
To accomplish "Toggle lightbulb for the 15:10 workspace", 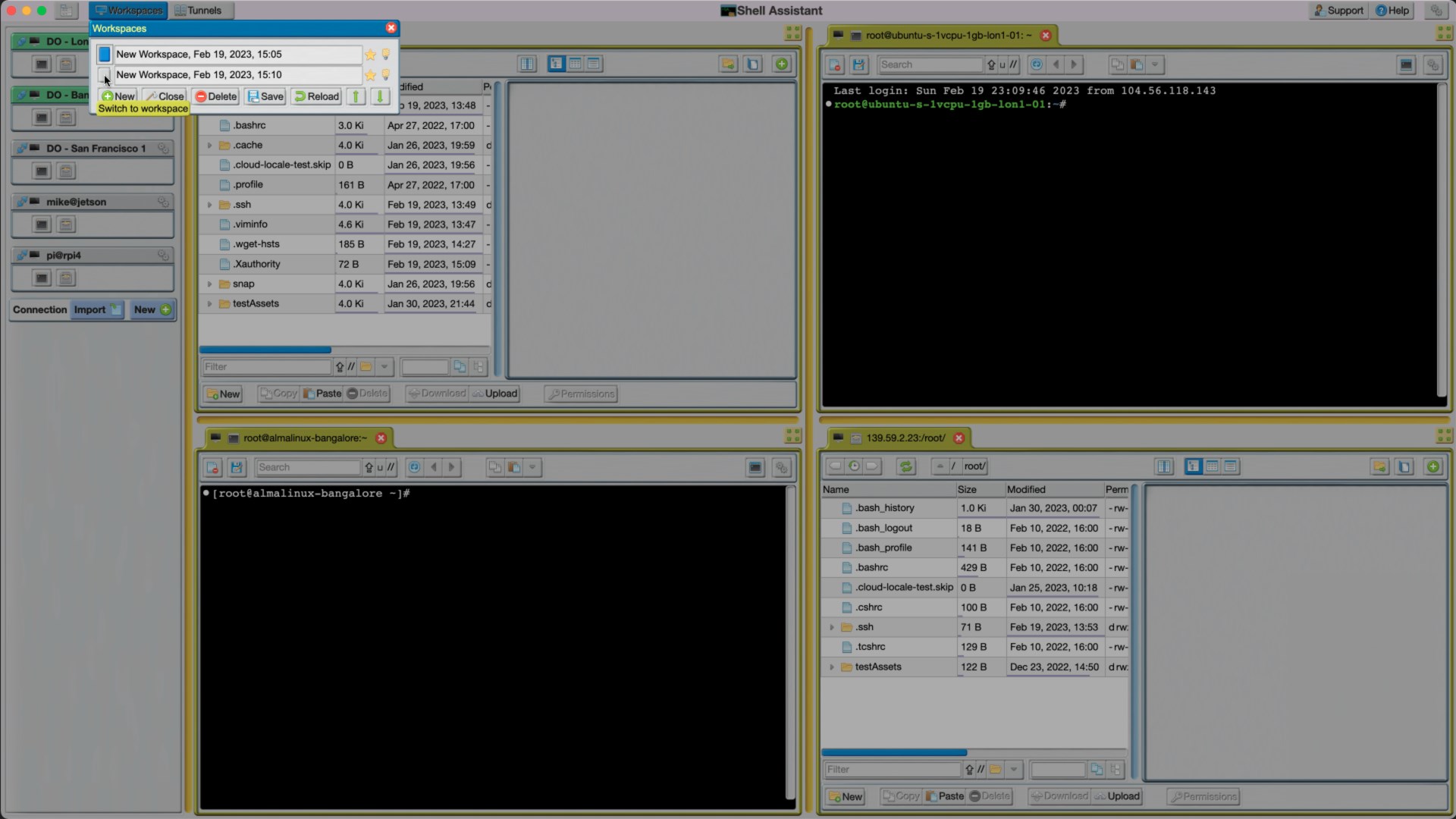I will pos(385,74).
